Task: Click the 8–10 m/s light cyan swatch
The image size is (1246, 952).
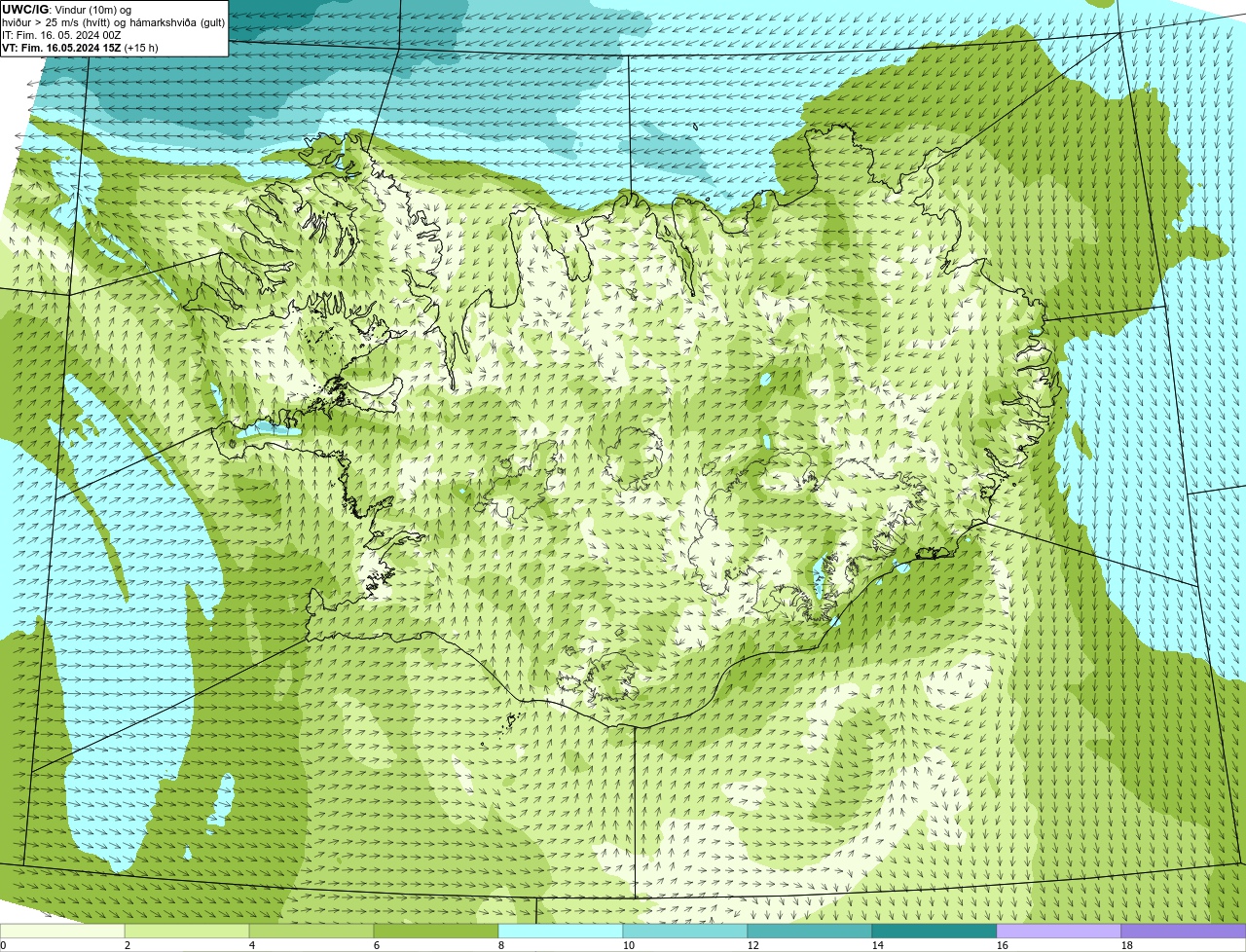Action: click(x=561, y=932)
